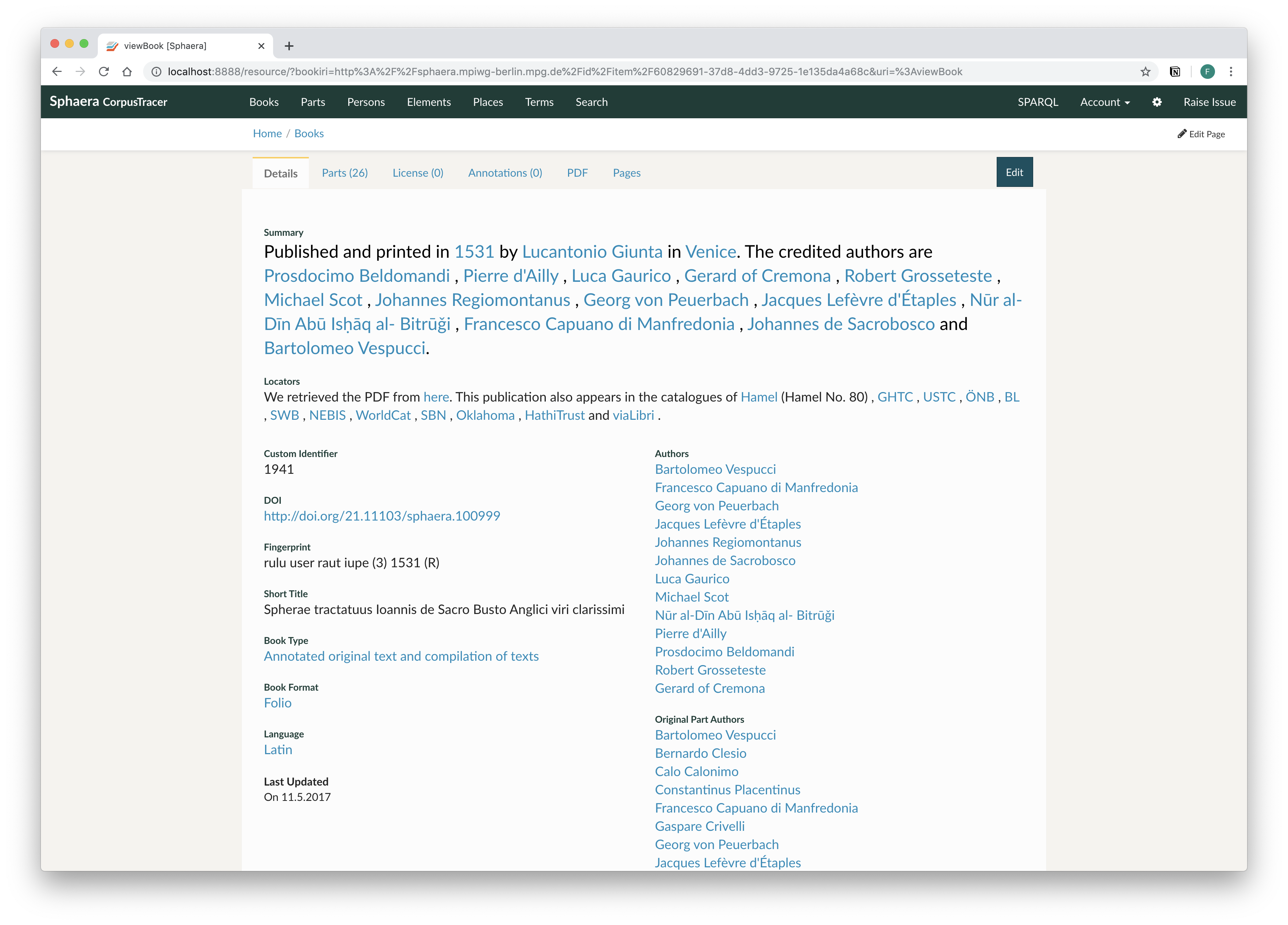Viewport: 1288px width, 925px height.
Task: Open the Parts navigation item
Action: click(x=313, y=102)
